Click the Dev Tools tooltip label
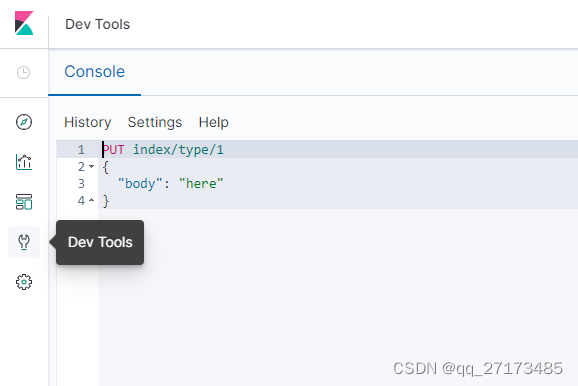Viewport: 578px width, 386px height. click(x=100, y=242)
